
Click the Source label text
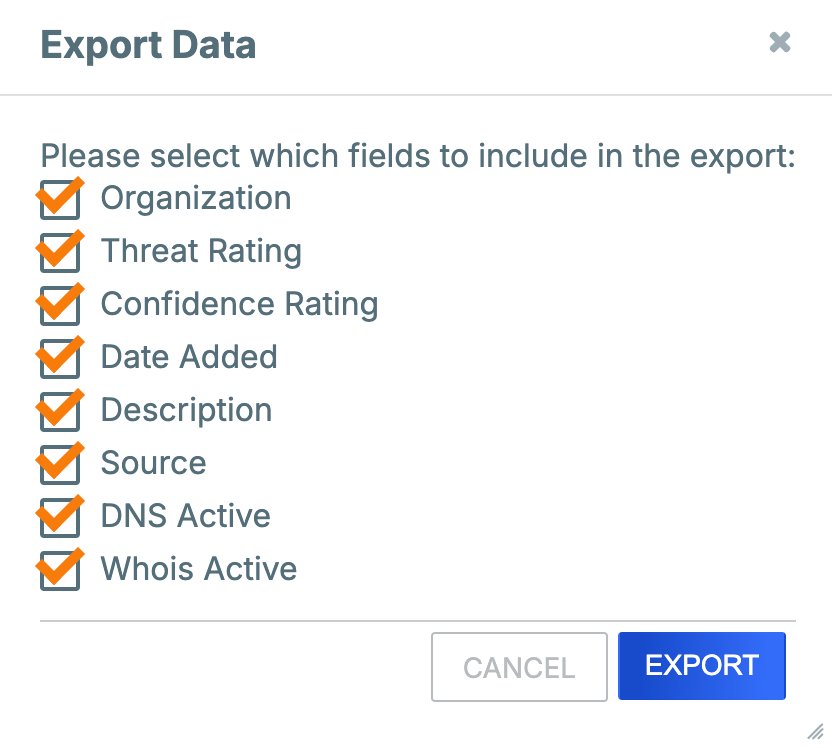coord(153,464)
